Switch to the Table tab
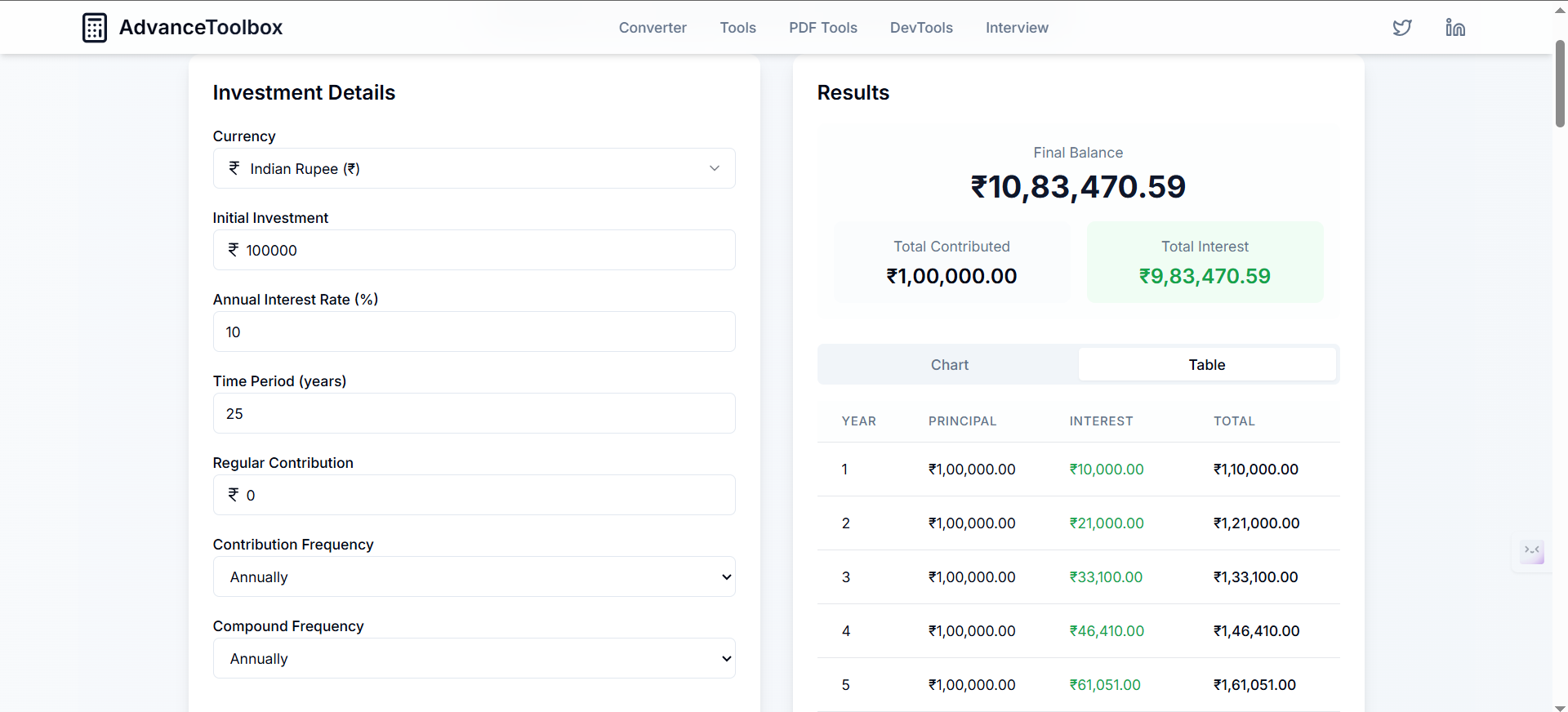Image resolution: width=1568 pixels, height=712 pixels. pyautogui.click(x=1207, y=365)
